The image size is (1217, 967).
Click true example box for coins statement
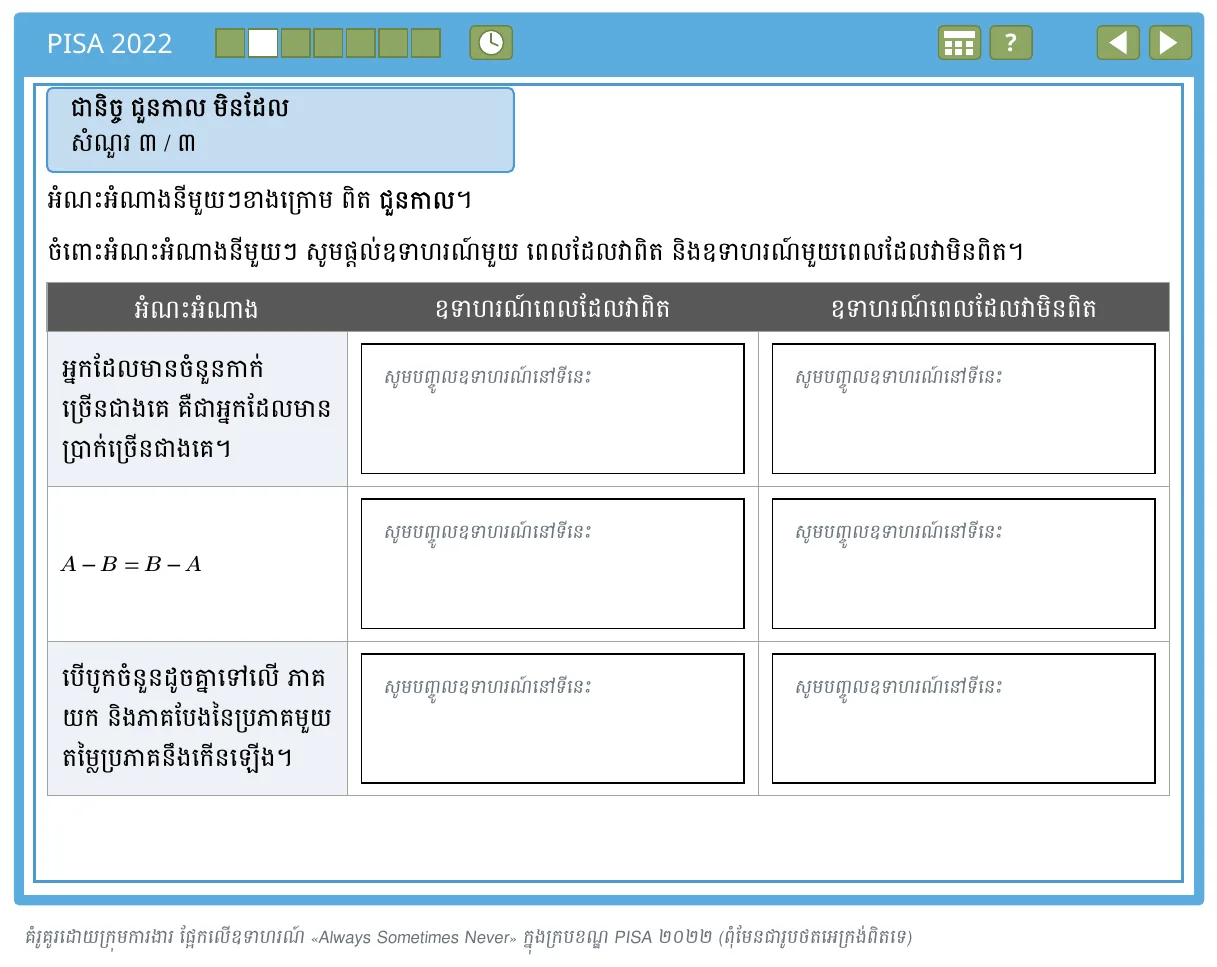coord(553,409)
